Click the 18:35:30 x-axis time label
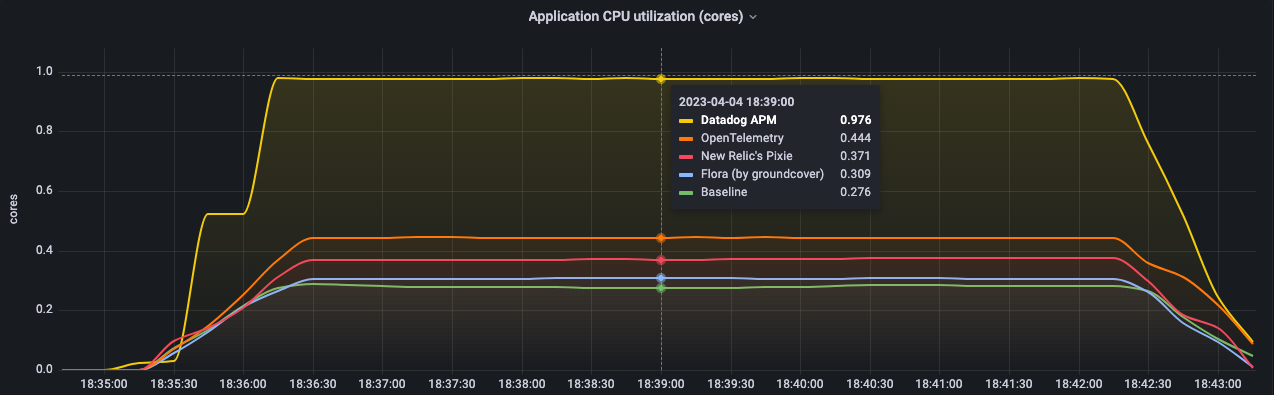Viewport: 1274px width, 395px height. [173, 384]
